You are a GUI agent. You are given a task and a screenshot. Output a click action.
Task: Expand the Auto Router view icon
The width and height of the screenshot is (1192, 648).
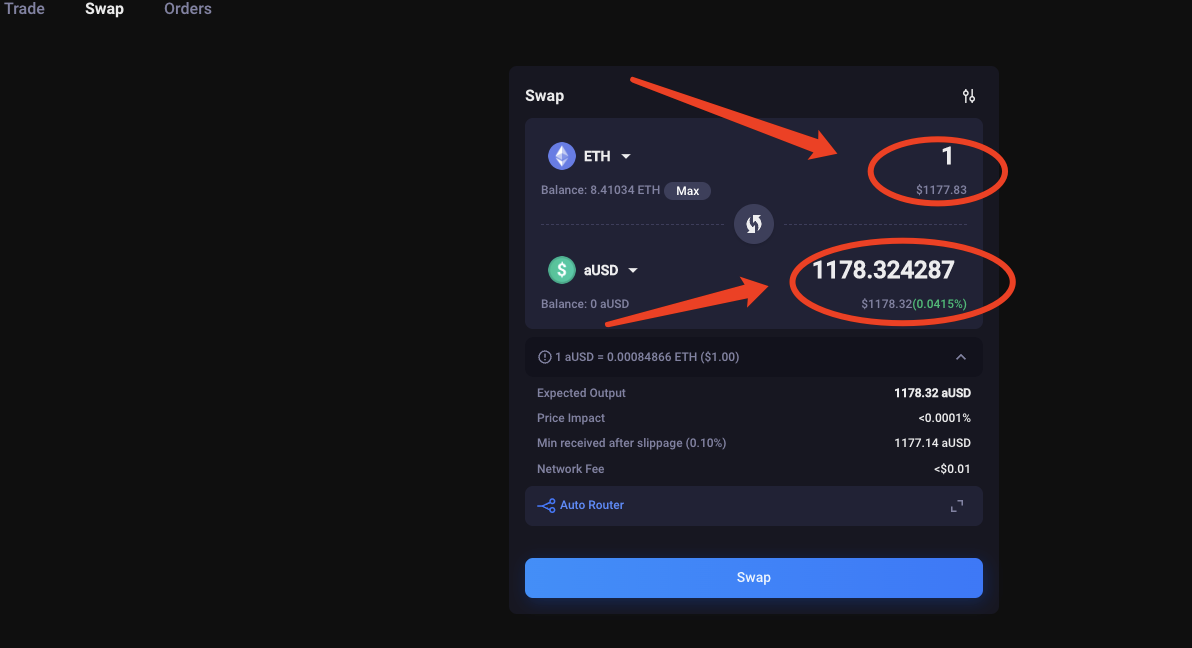[x=957, y=506]
